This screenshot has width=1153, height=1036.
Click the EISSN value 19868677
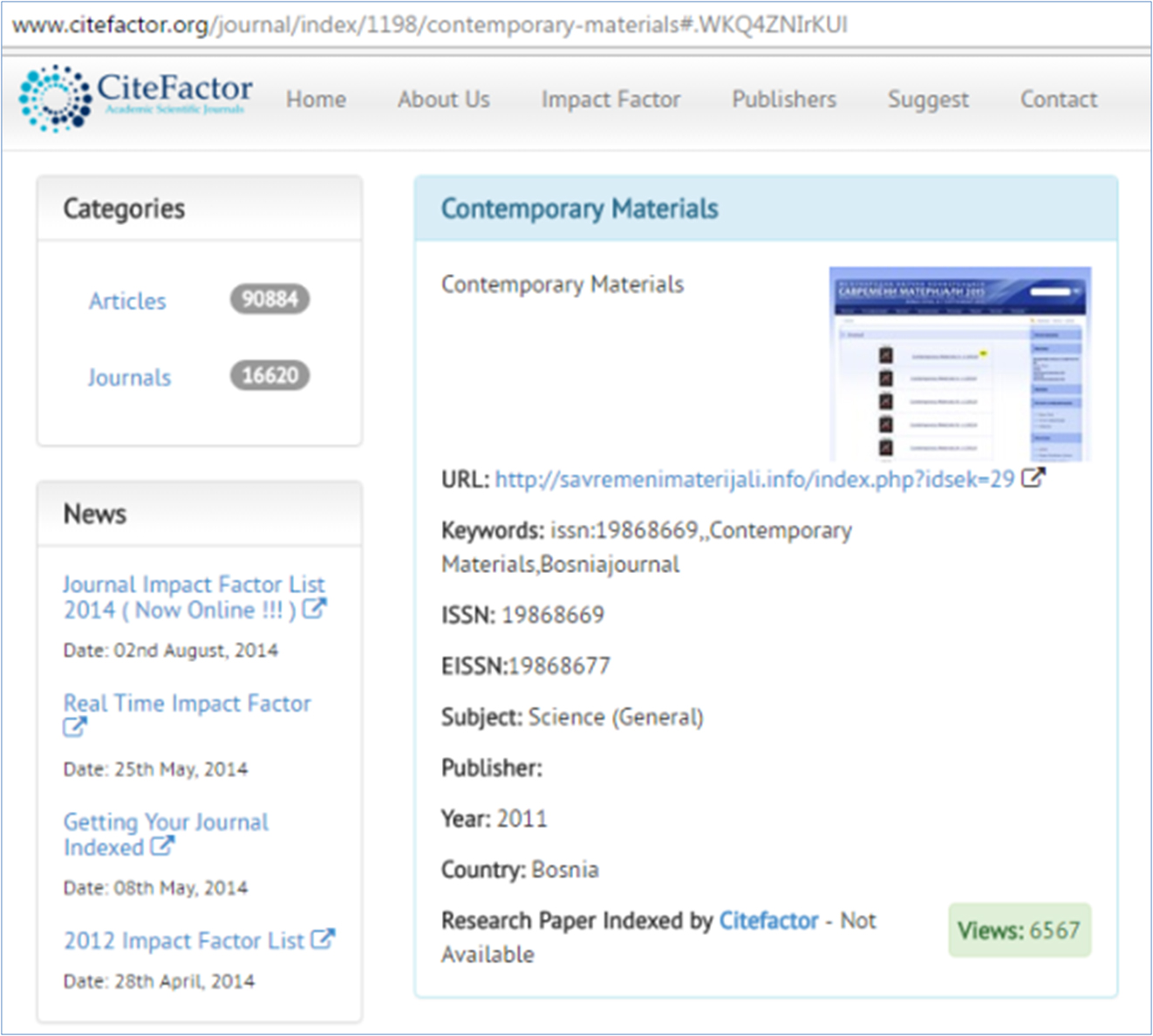tap(558, 665)
